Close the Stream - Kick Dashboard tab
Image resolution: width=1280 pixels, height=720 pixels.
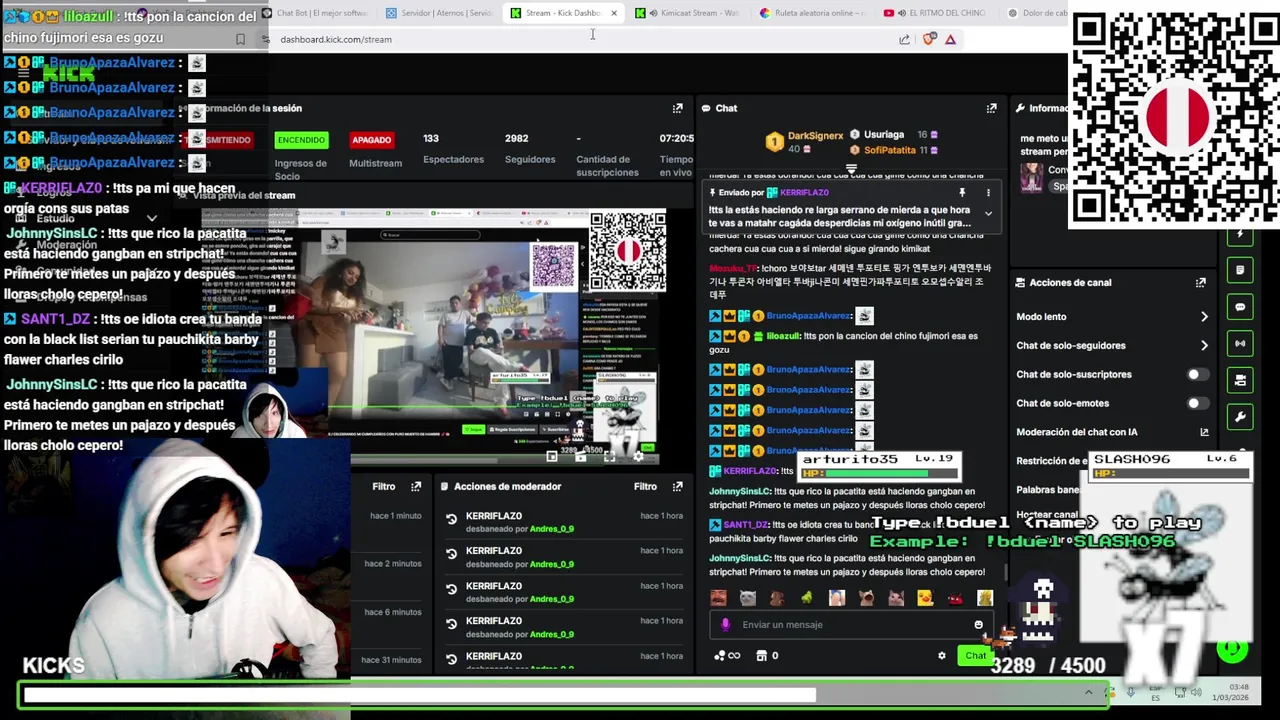(614, 13)
